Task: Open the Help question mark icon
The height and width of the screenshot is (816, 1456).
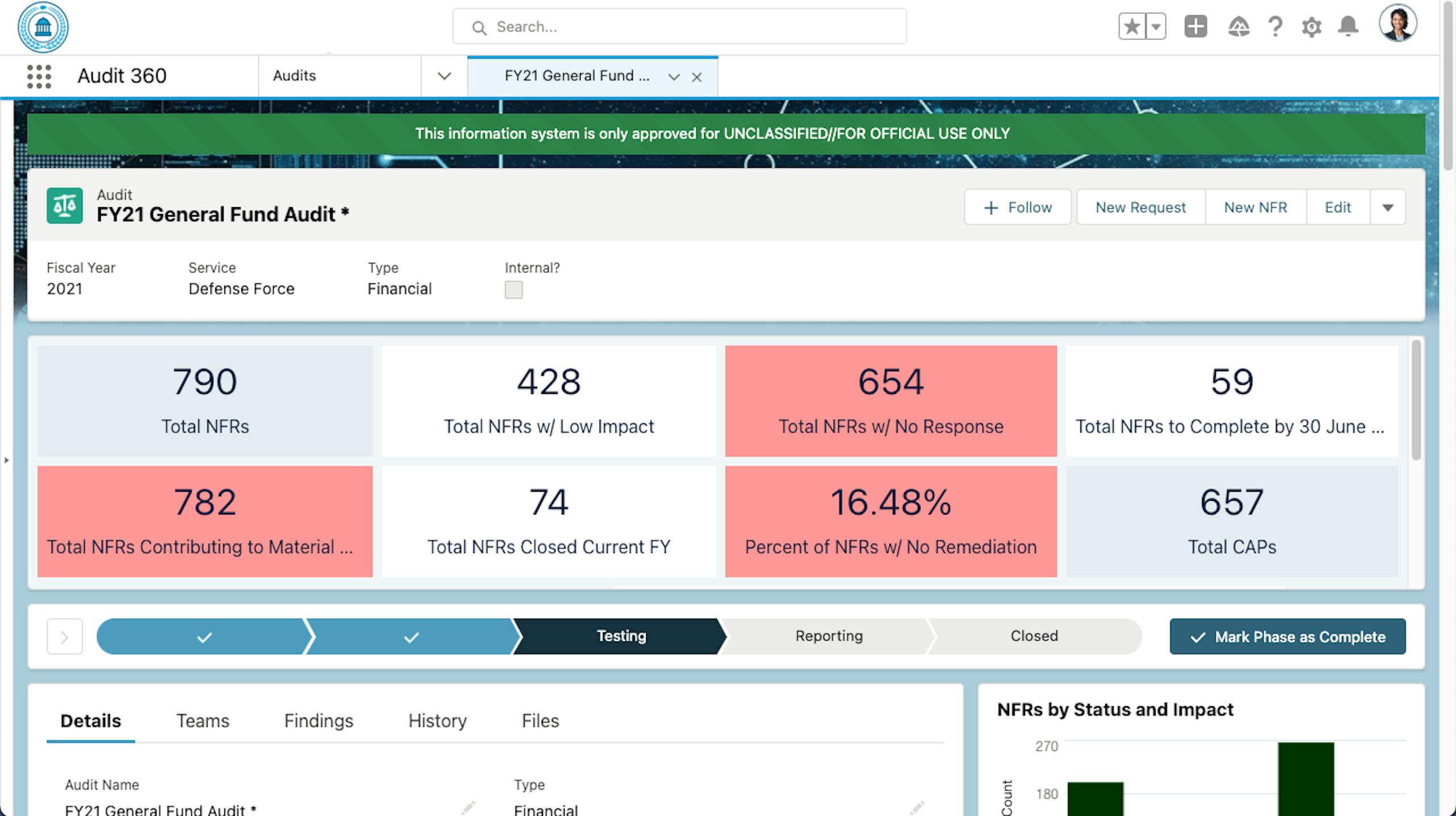Action: point(1275,27)
